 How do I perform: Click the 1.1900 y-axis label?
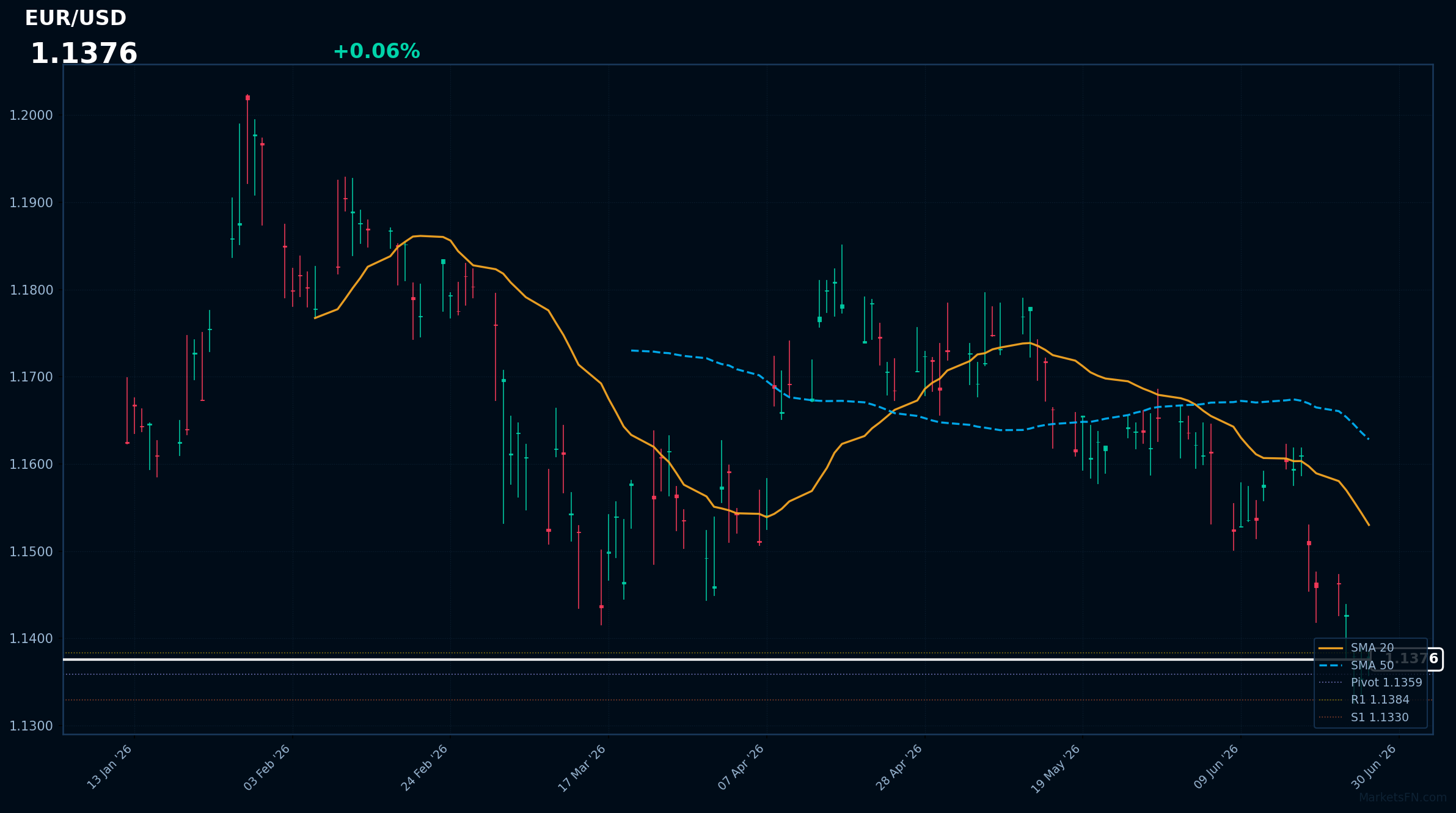pyautogui.click(x=31, y=203)
